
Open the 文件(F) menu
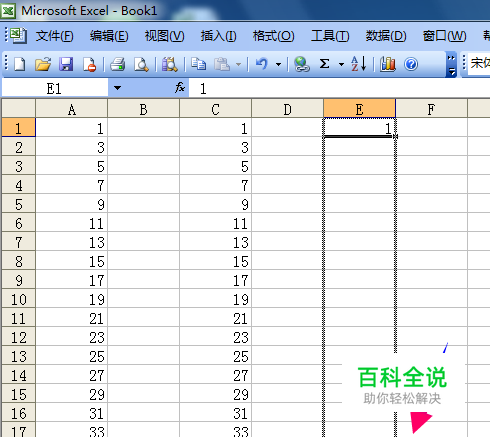click(x=55, y=36)
